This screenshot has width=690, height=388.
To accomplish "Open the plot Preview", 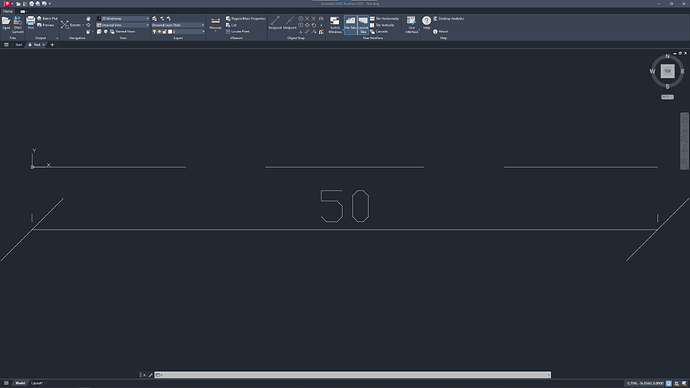I will click(x=46, y=25).
